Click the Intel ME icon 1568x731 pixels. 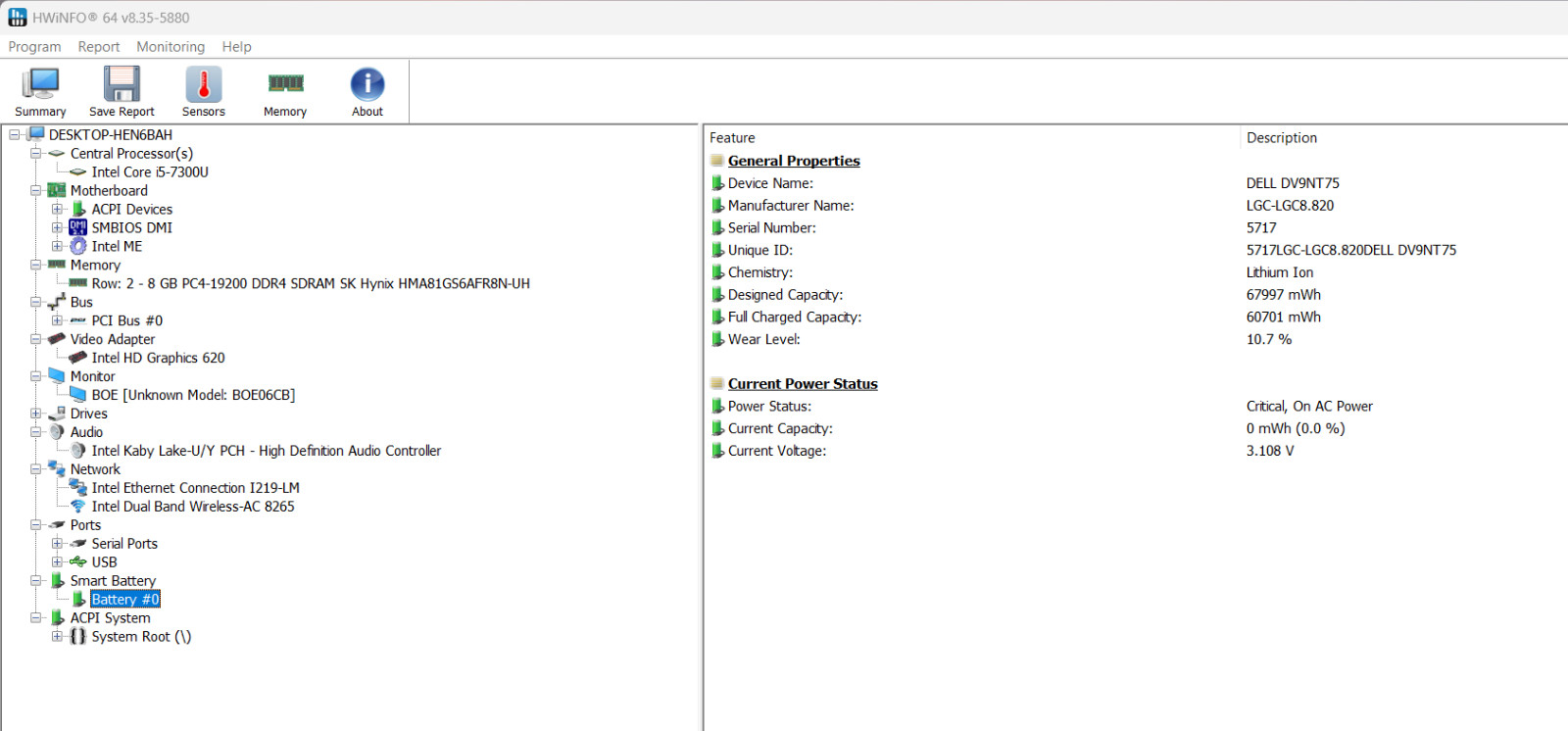pyautogui.click(x=78, y=246)
